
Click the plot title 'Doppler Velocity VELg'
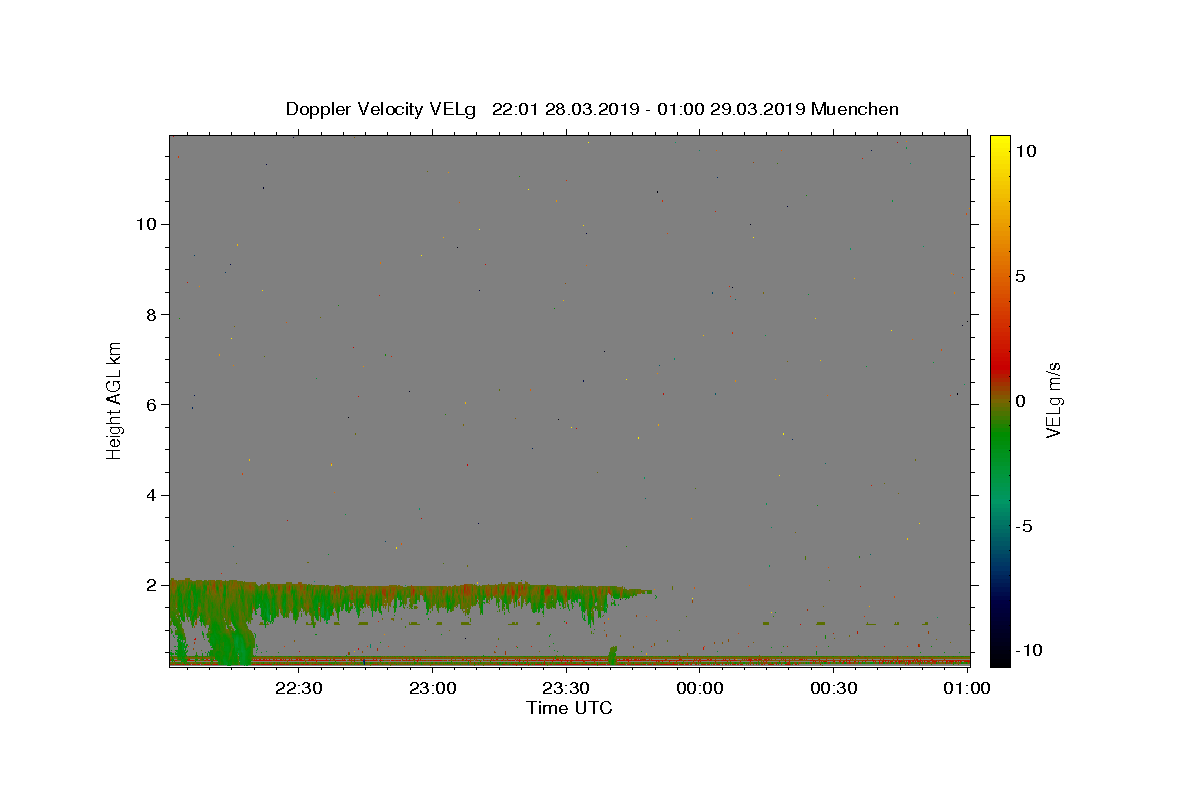[383, 109]
